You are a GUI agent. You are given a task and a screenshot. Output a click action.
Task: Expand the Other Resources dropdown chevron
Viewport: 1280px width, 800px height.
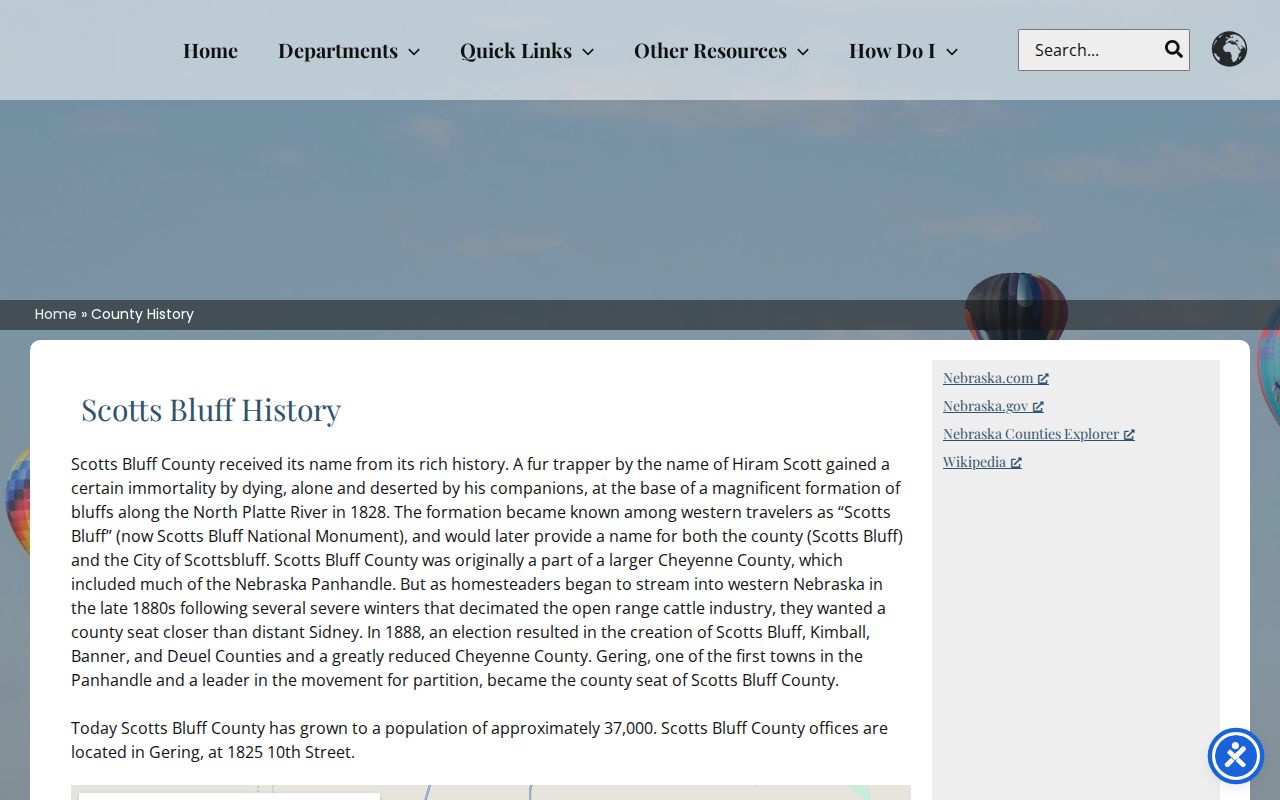[803, 52]
